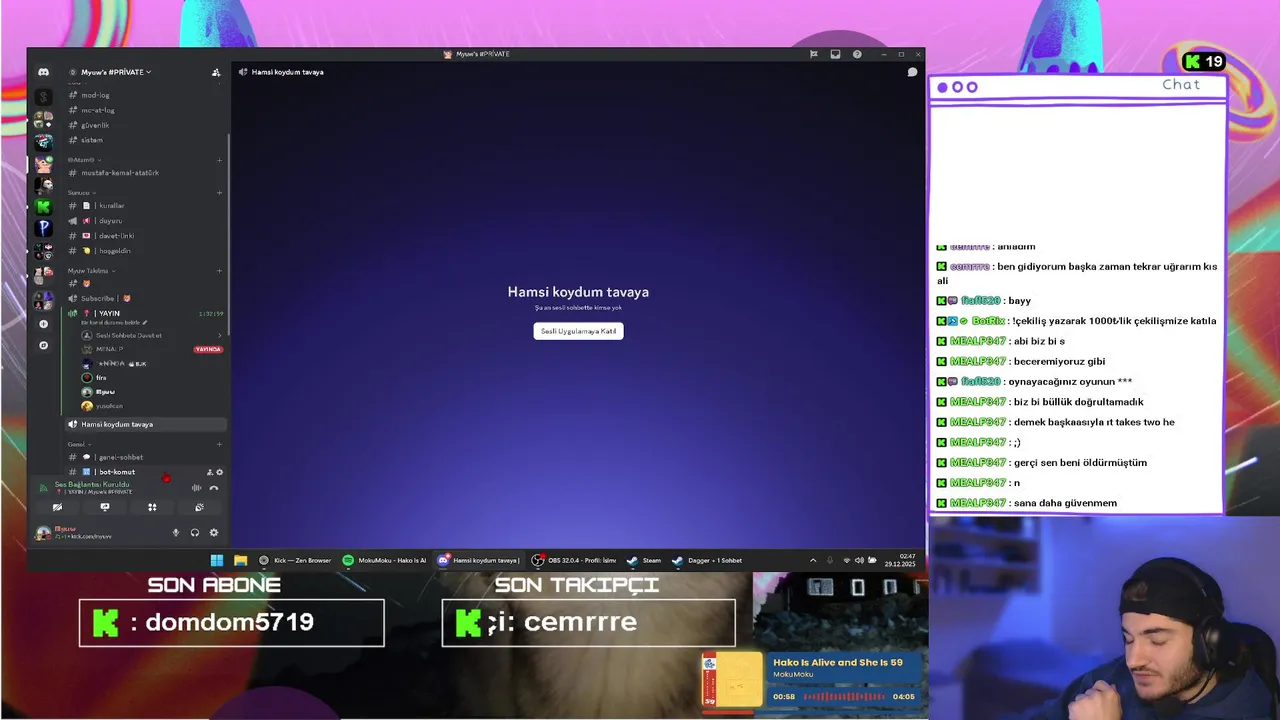Open the Dagger Steam chat taskbar item

pos(707,560)
